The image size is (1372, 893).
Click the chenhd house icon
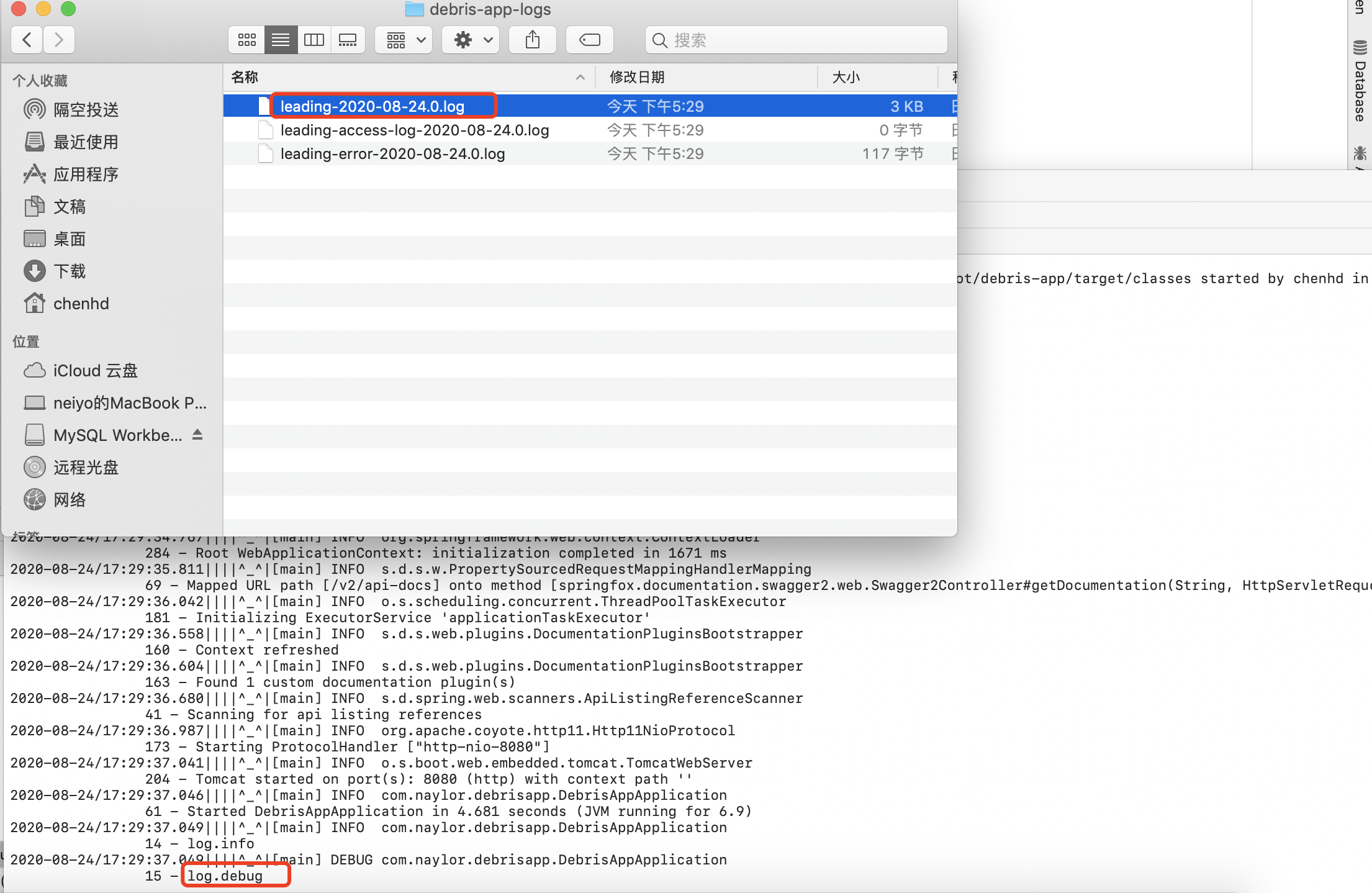[35, 303]
